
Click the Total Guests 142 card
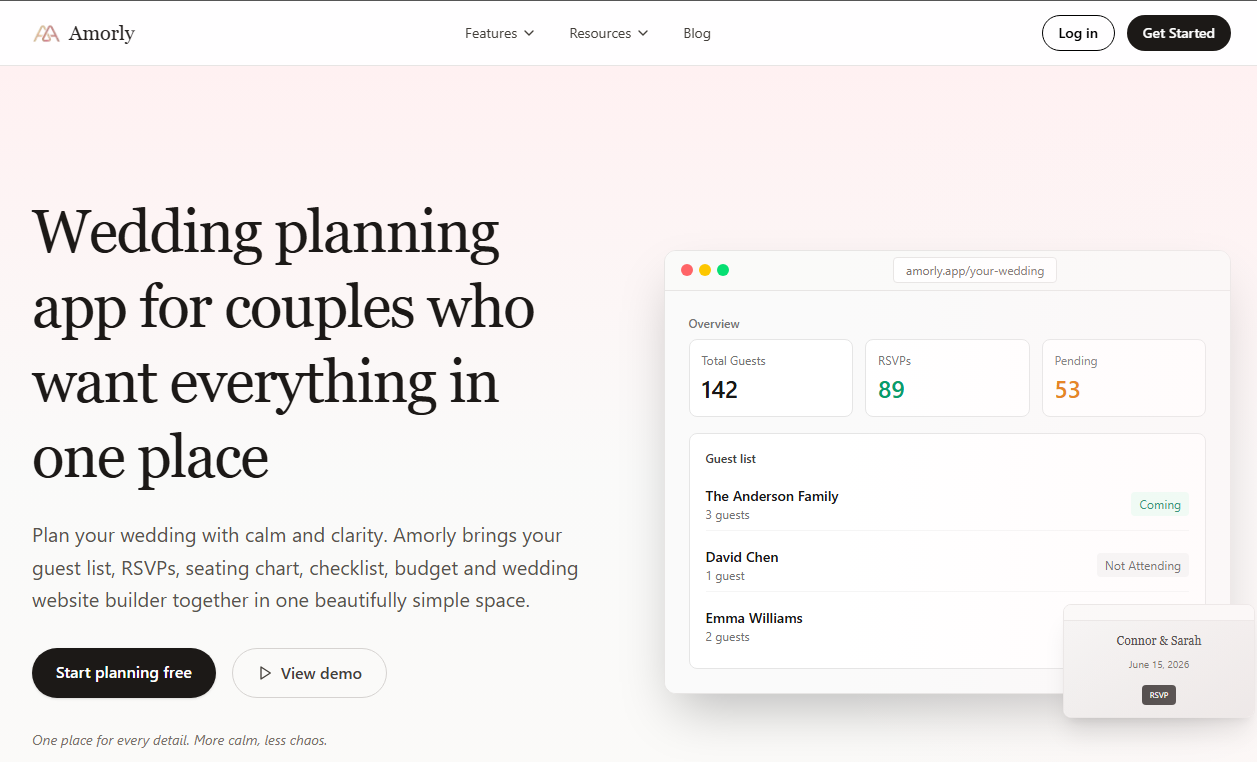771,378
